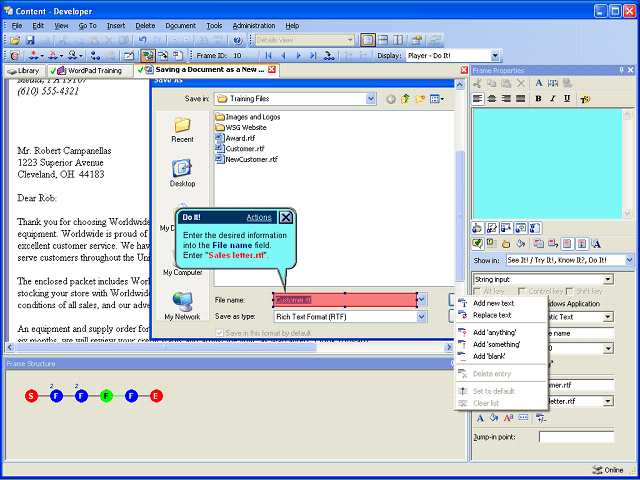This screenshot has width=640, height=480.
Task: Click the A superscript font size icon
Action: click(509, 418)
